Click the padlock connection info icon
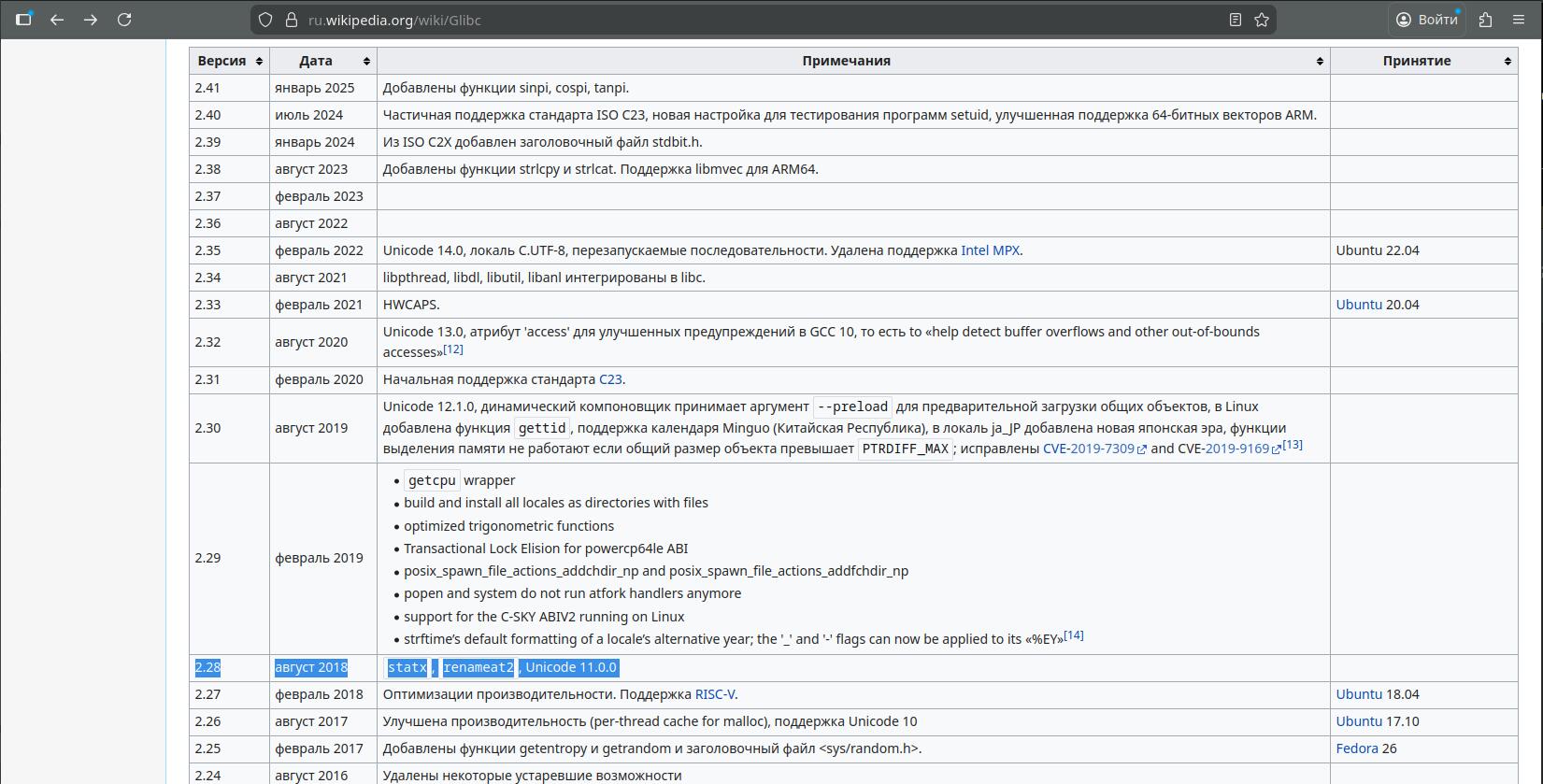1543x784 pixels. pos(290,20)
